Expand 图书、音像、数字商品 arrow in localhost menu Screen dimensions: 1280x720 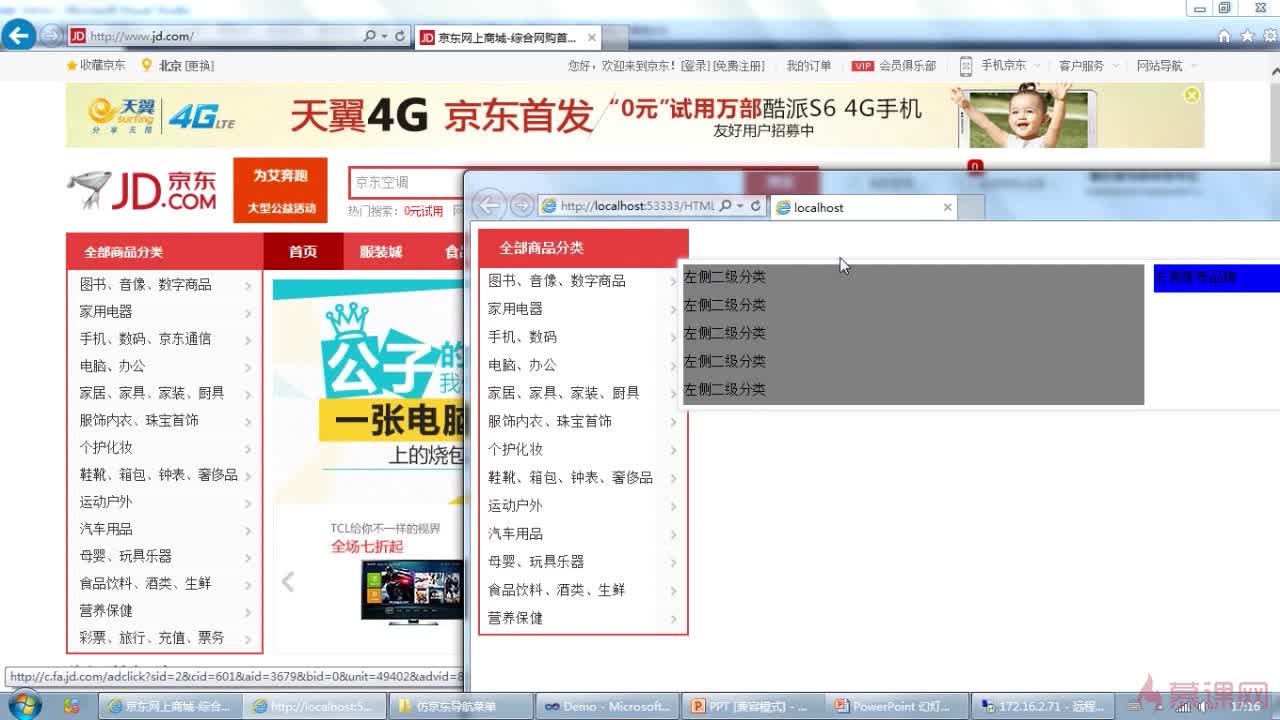coord(673,282)
